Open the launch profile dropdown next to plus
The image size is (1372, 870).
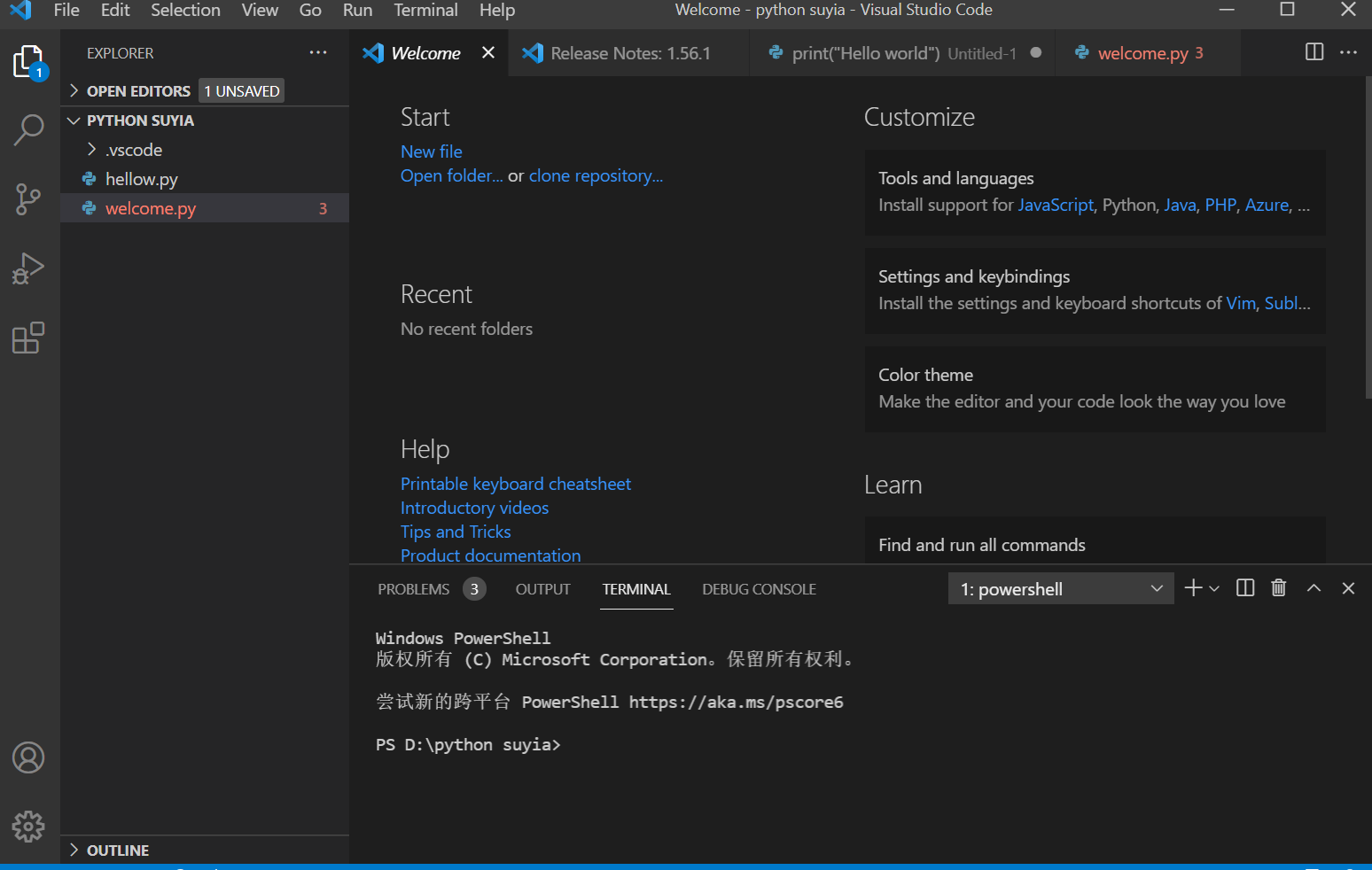coord(1214,588)
